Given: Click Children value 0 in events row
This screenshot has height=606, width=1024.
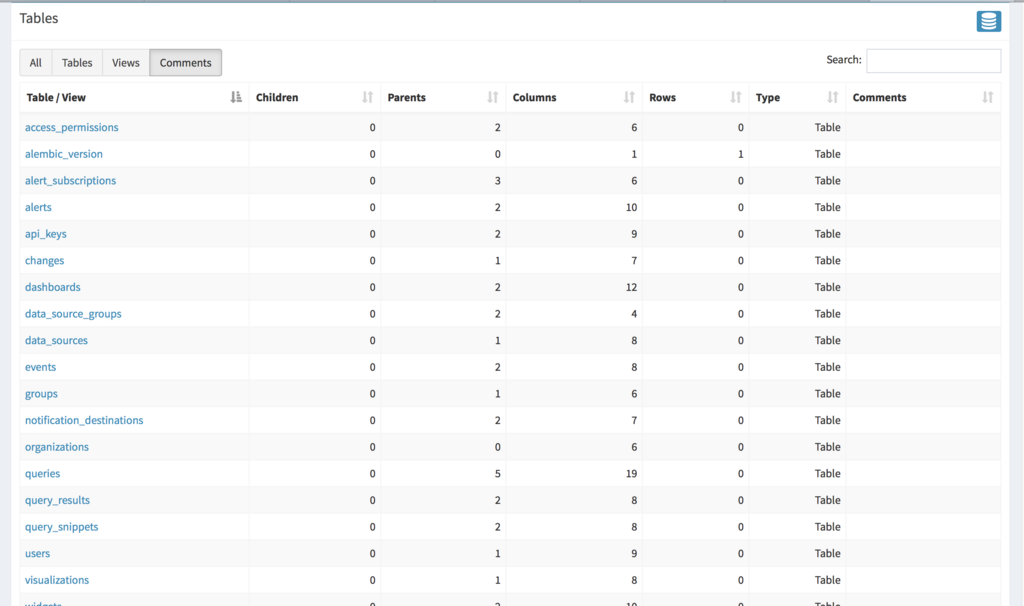Looking at the screenshot, I should 372,367.
